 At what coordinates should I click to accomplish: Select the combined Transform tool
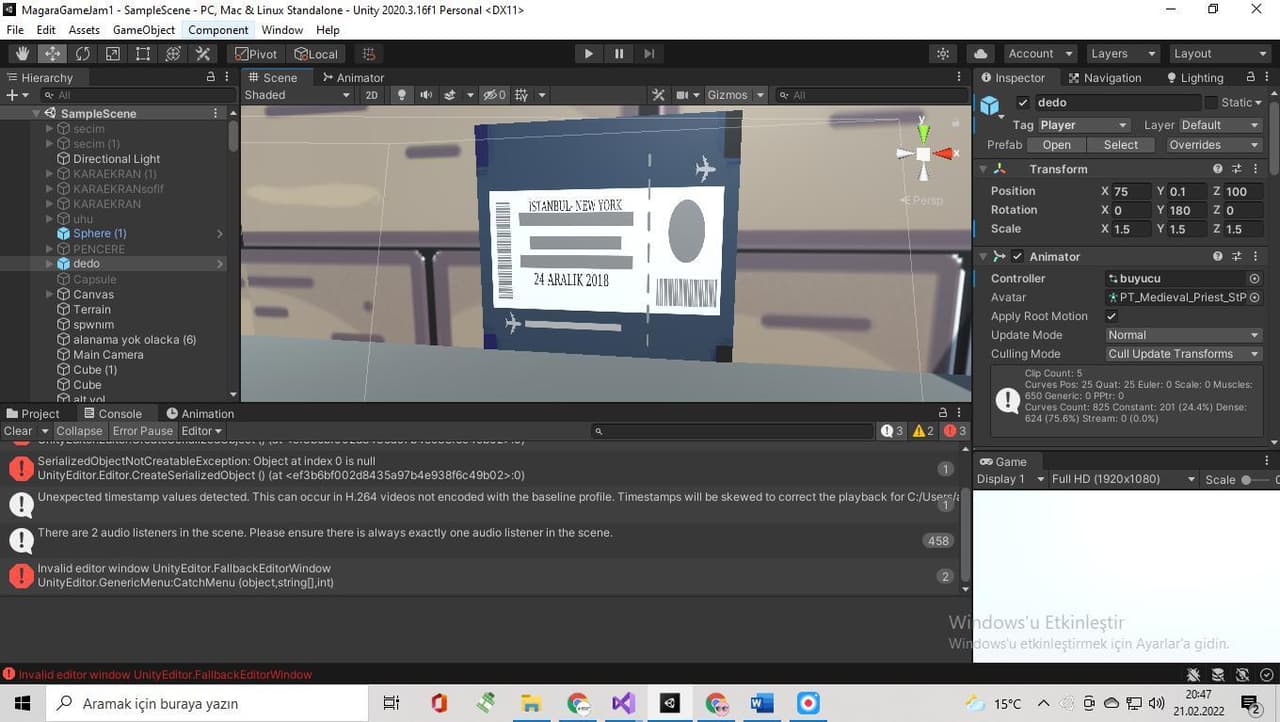[172, 54]
